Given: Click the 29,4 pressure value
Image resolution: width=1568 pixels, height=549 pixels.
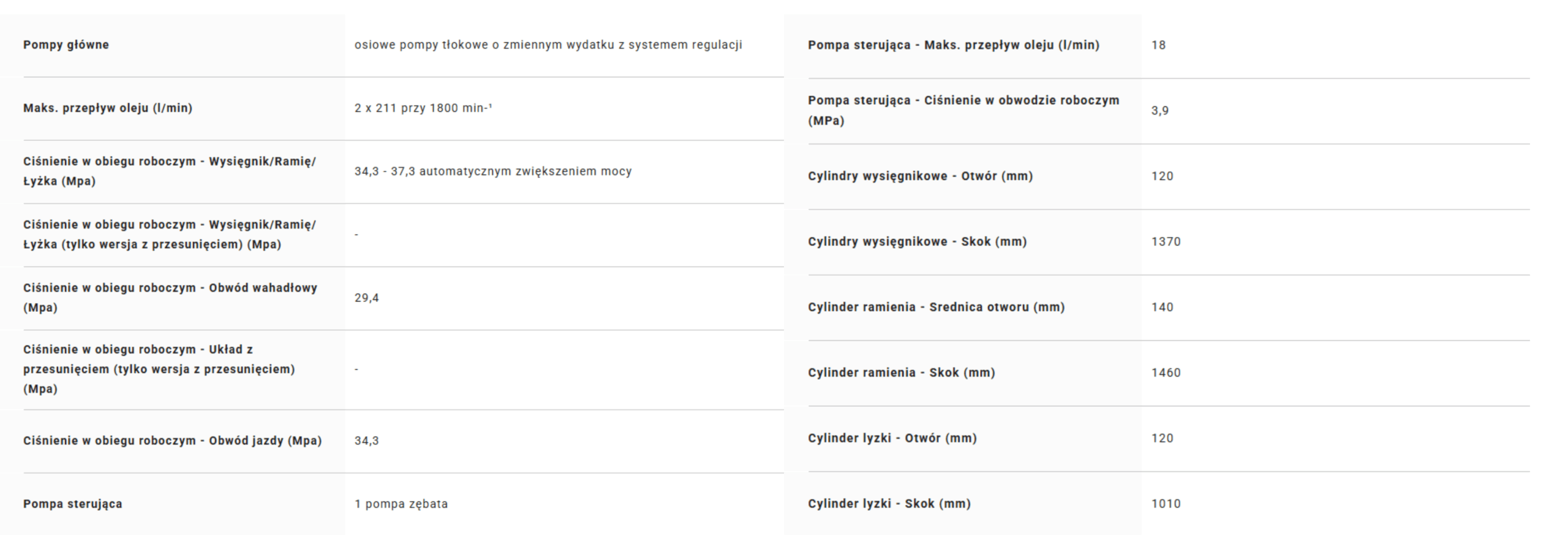Looking at the screenshot, I should click(367, 298).
